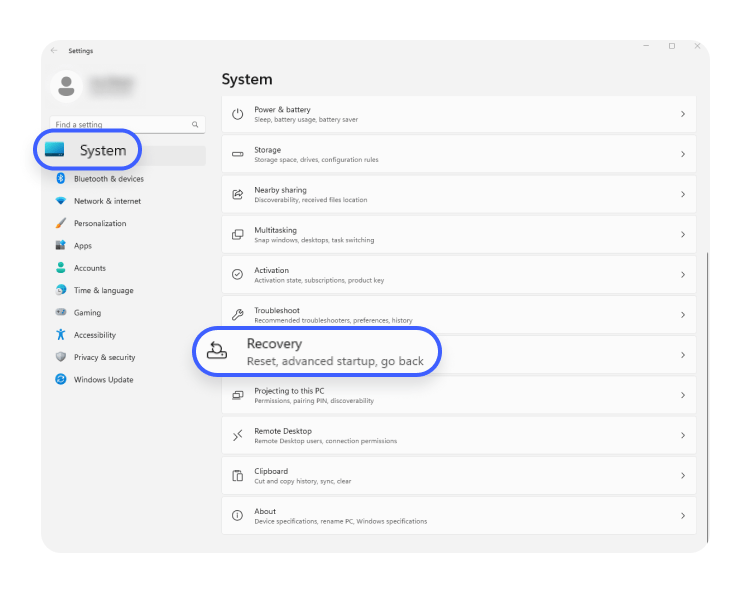Image resolution: width=750 pixels, height=593 pixels.
Task: Expand Remote Desktop chevron
Action: point(683,435)
